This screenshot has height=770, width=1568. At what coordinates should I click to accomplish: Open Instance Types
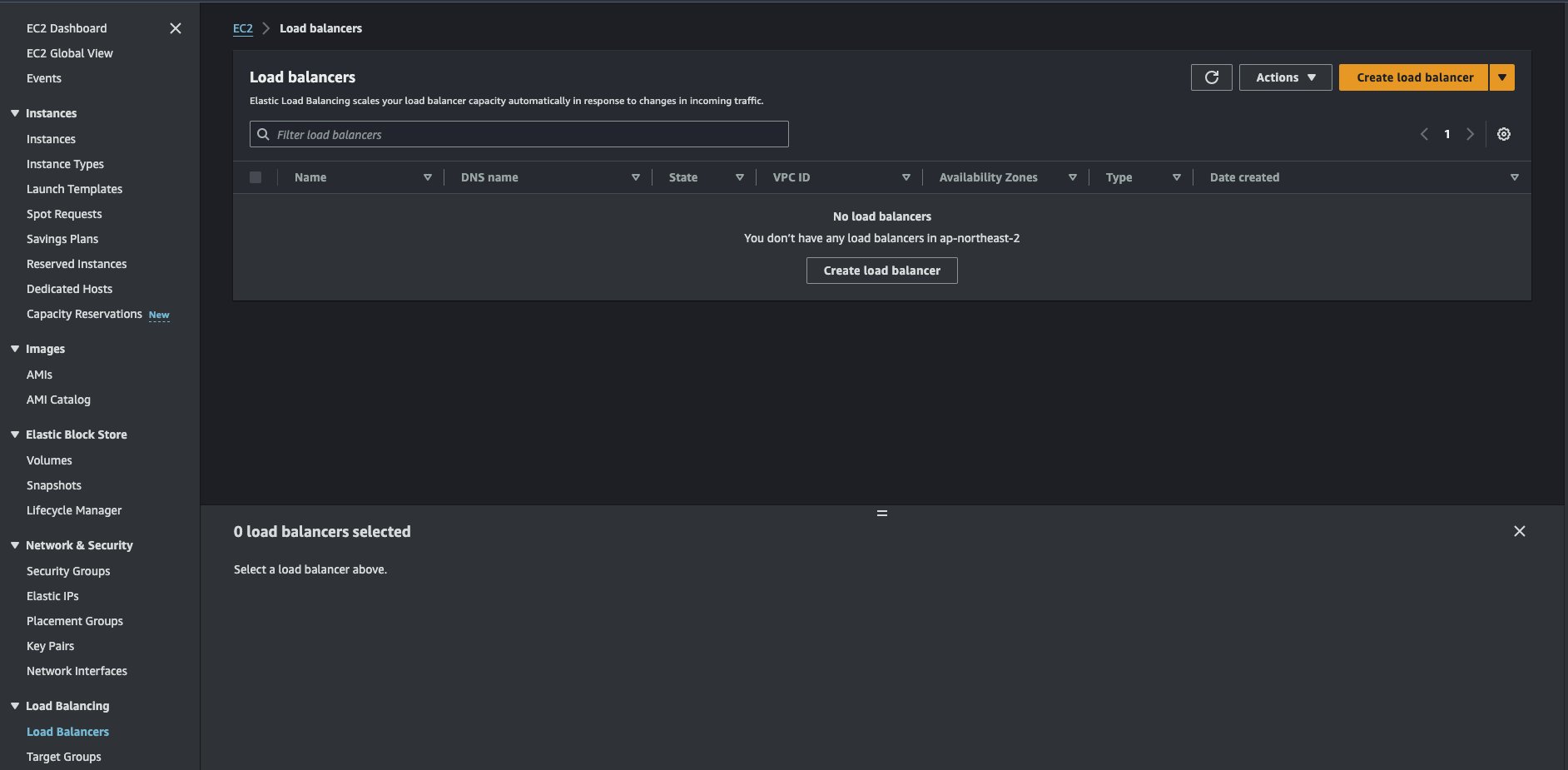(x=65, y=164)
